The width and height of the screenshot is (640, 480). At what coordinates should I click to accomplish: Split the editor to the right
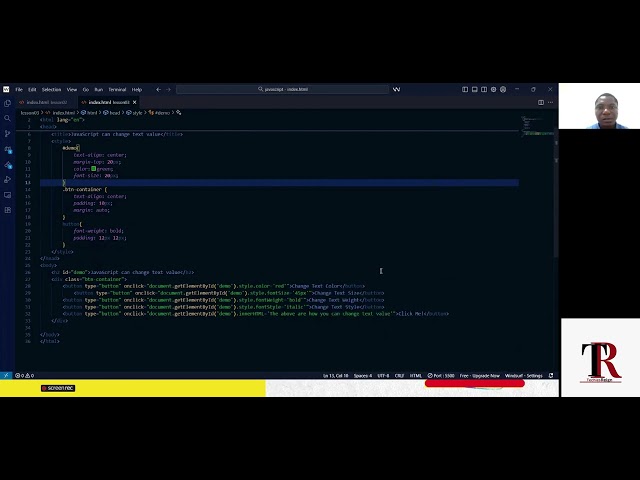[x=541, y=102]
